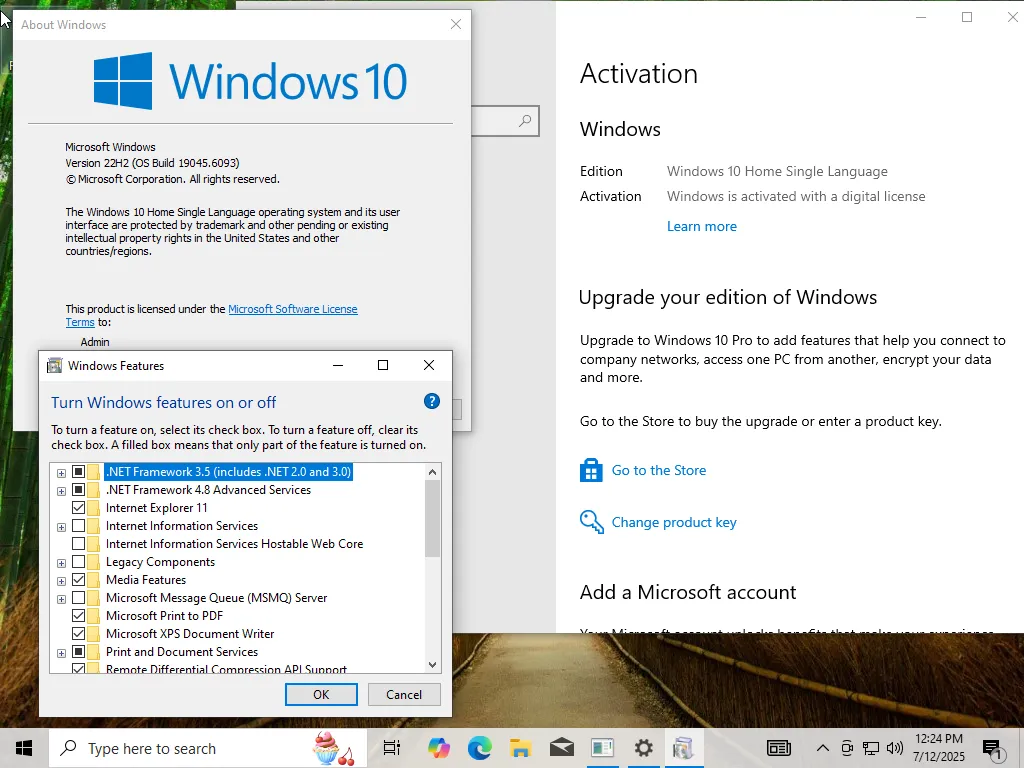Click the Go to the Store link
This screenshot has width=1024, height=768.
click(x=658, y=470)
